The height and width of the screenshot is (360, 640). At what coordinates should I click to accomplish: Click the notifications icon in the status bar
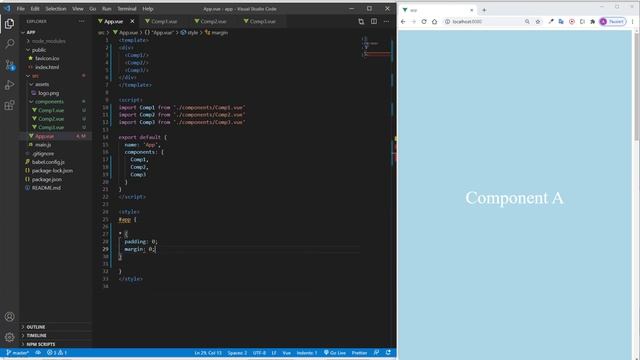[x=388, y=353]
